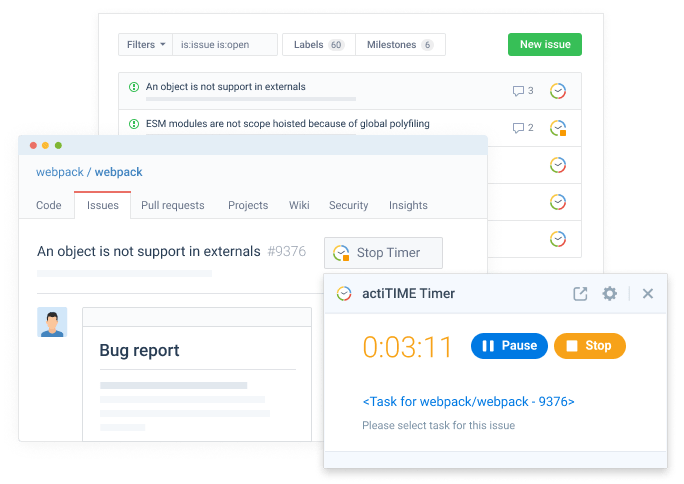This screenshot has height=484, width=684.
Task: Click open-issue status icon of the ESM modules row
Action: (x=134, y=124)
